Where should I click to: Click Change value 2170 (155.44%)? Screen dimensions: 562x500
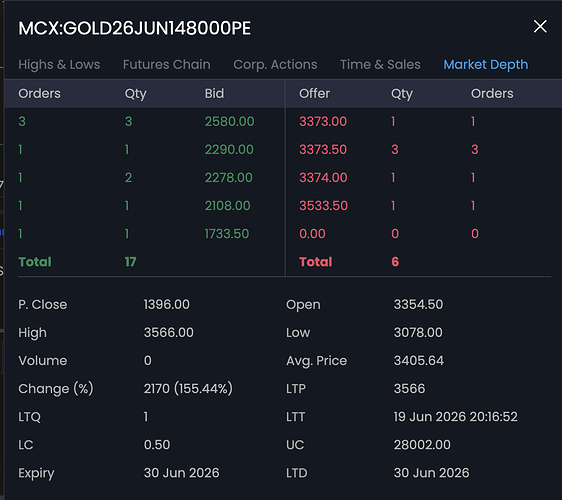coord(188,389)
